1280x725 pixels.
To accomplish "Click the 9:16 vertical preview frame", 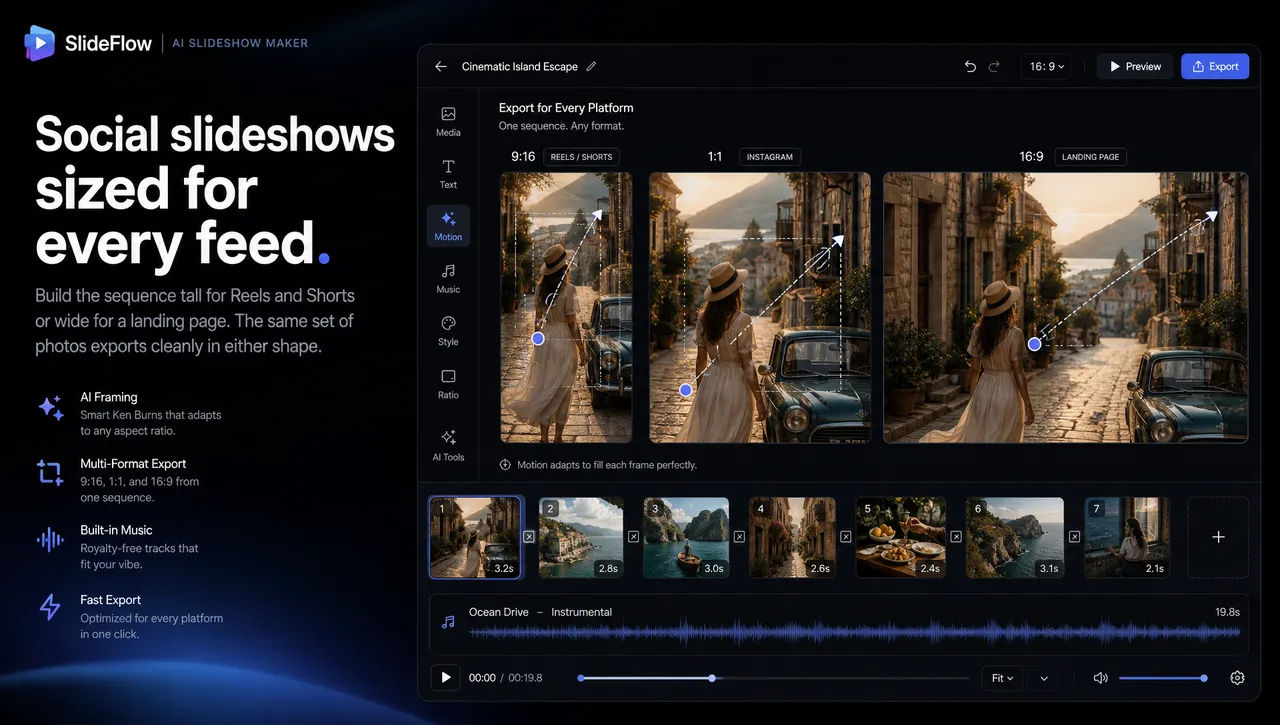I will [x=566, y=308].
